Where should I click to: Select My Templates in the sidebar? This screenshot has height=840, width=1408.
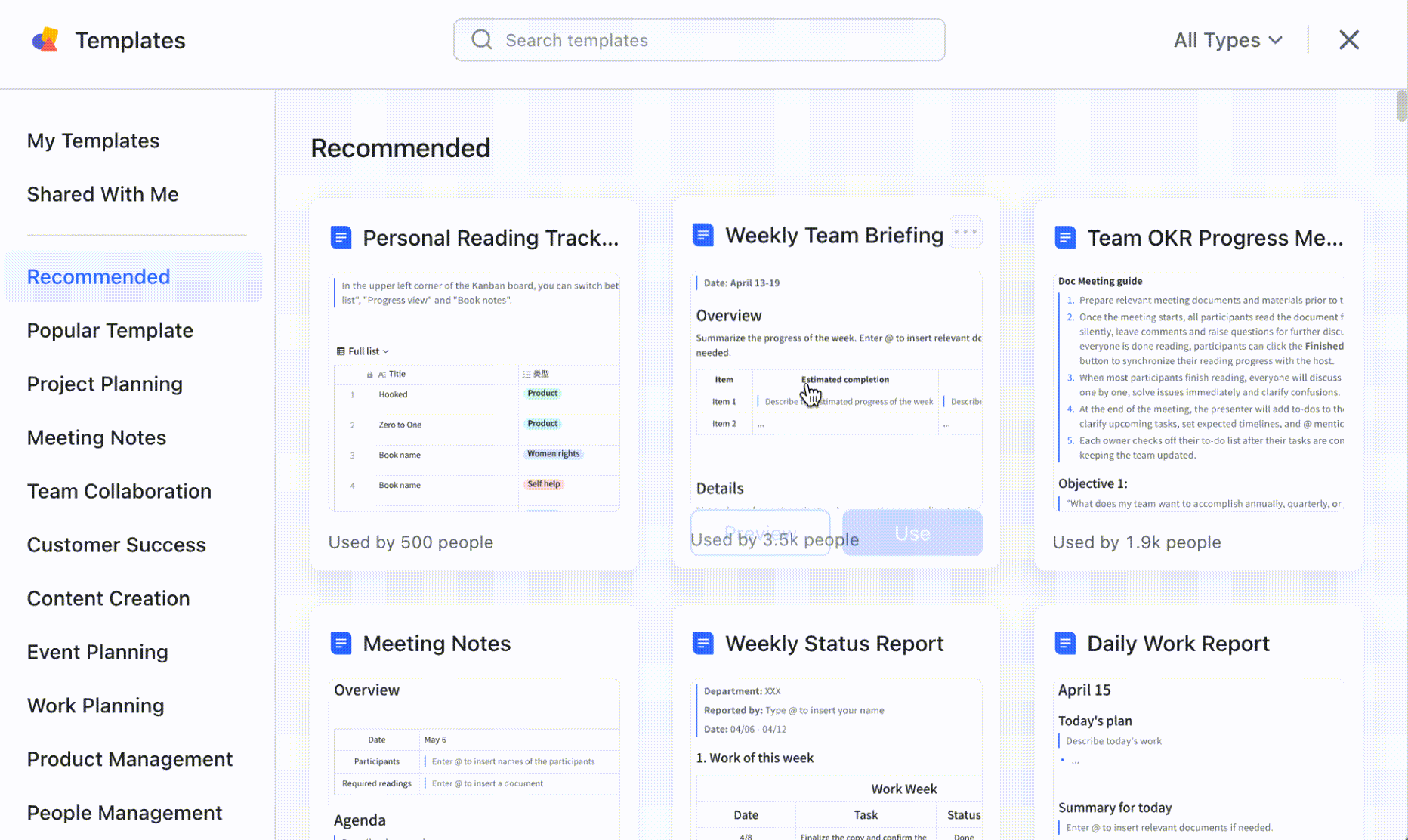click(x=93, y=141)
